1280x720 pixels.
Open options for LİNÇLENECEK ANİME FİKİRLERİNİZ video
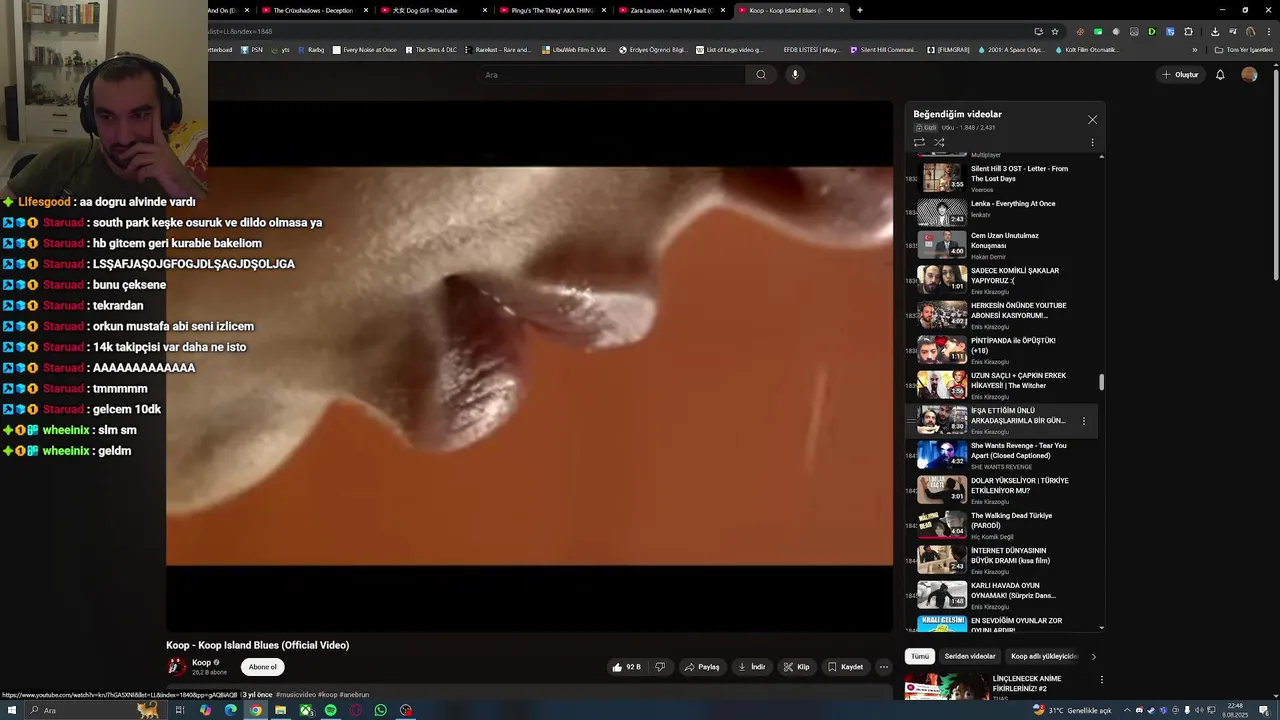[x=1102, y=680]
